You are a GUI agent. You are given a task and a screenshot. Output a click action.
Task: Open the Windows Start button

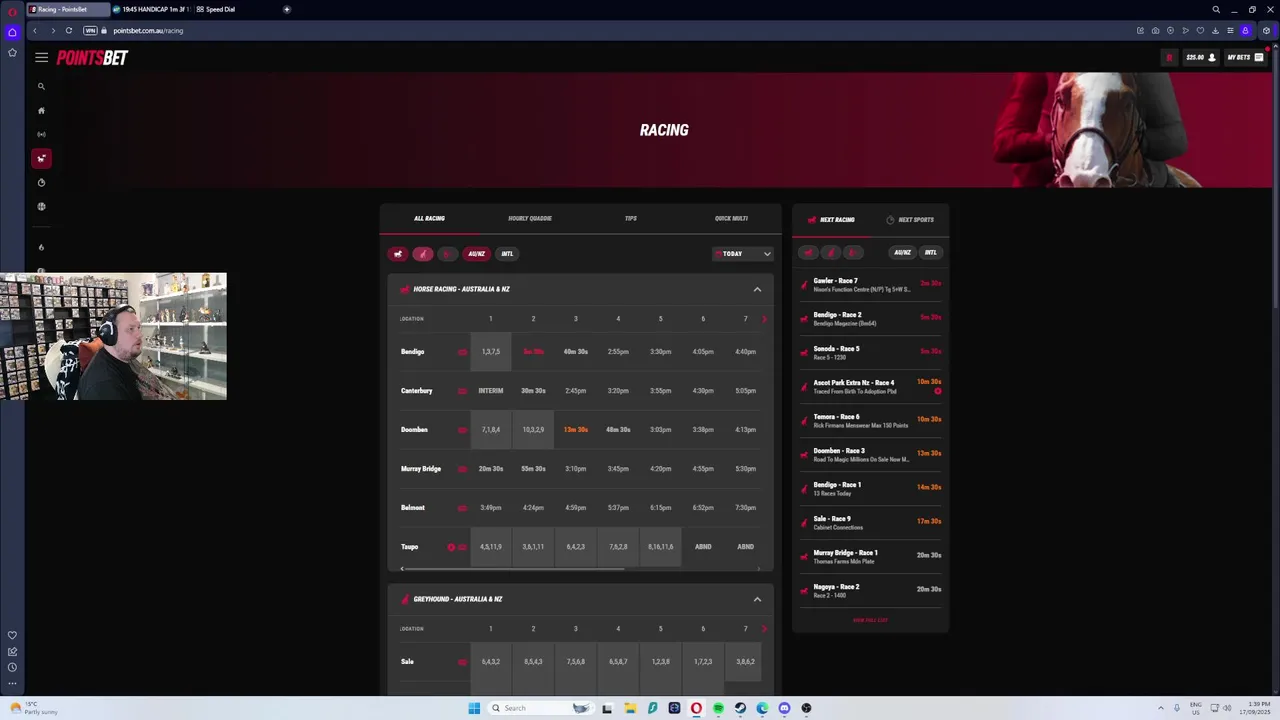(x=474, y=708)
